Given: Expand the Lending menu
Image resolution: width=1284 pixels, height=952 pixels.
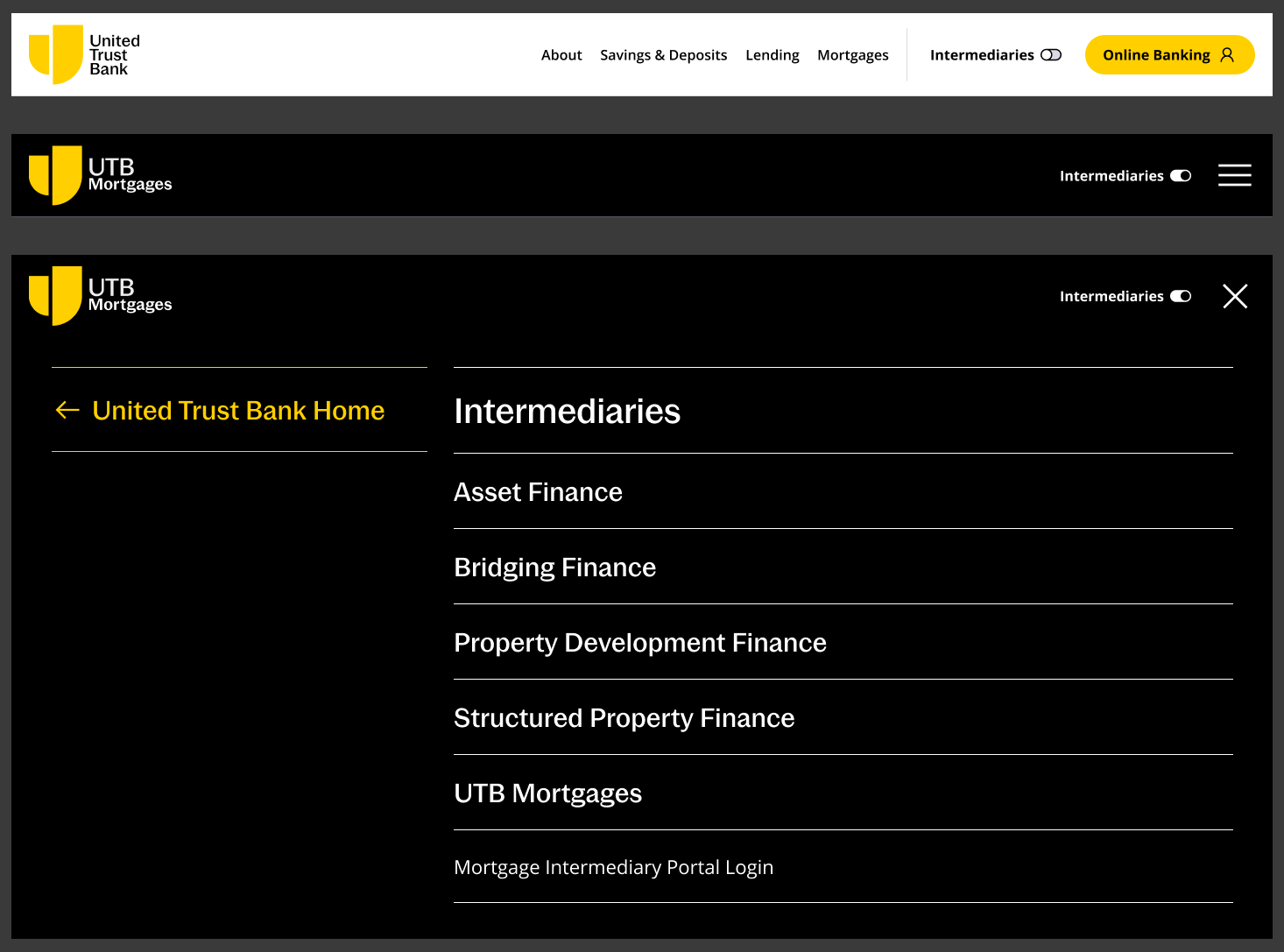Looking at the screenshot, I should (772, 55).
